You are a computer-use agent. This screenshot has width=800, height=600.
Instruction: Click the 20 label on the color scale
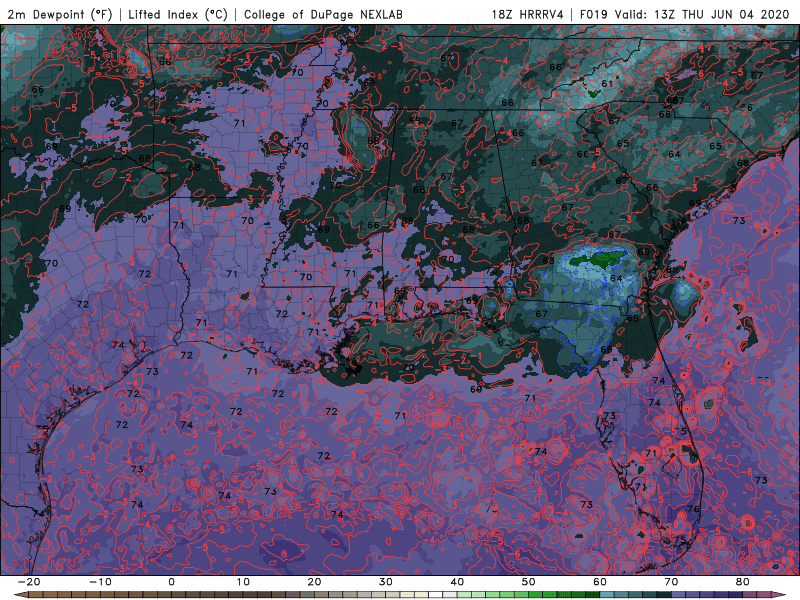tap(314, 582)
